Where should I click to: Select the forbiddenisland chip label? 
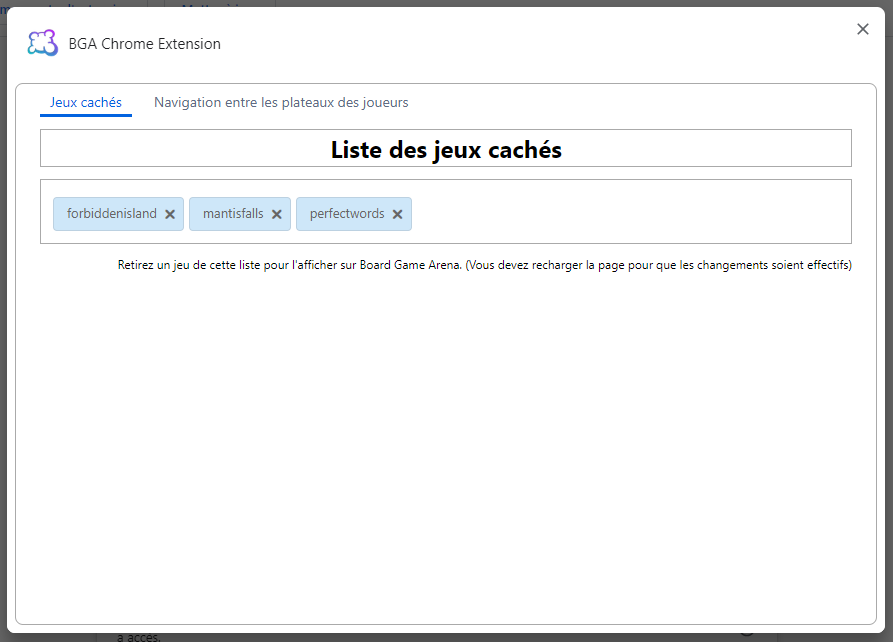click(x=112, y=214)
